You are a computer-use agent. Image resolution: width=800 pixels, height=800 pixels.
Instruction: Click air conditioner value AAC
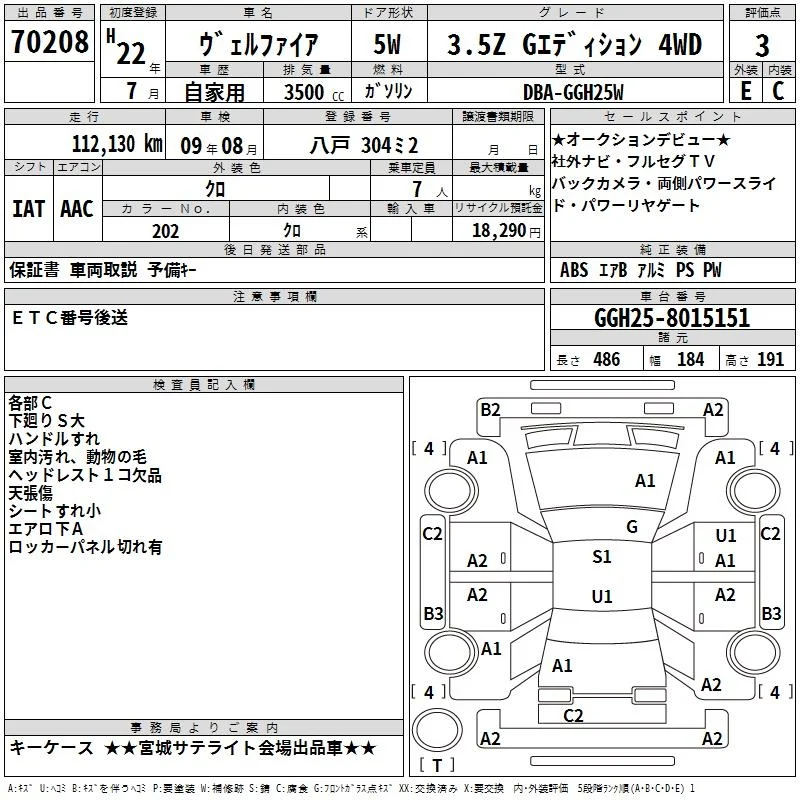[x=77, y=209]
